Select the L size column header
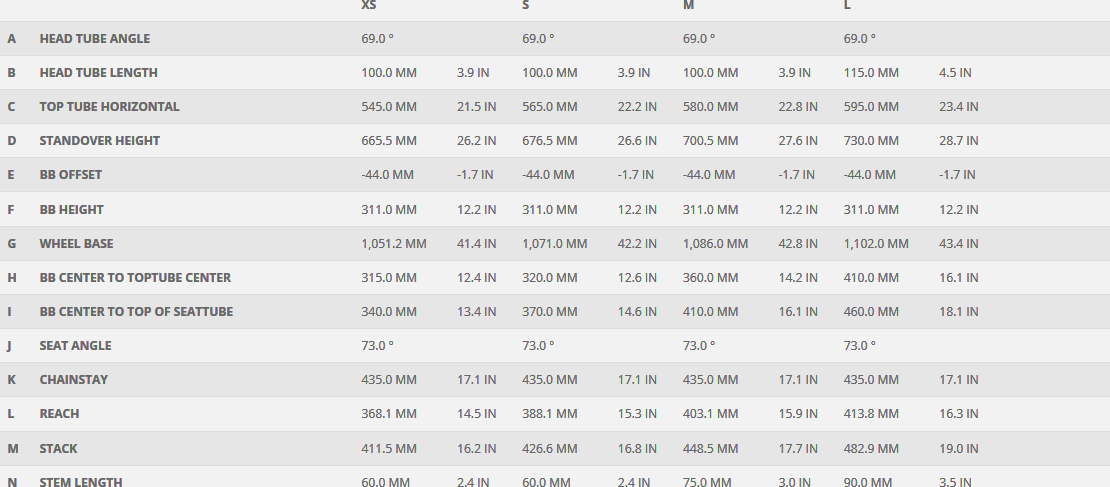Image resolution: width=1110 pixels, height=487 pixels. (x=848, y=6)
